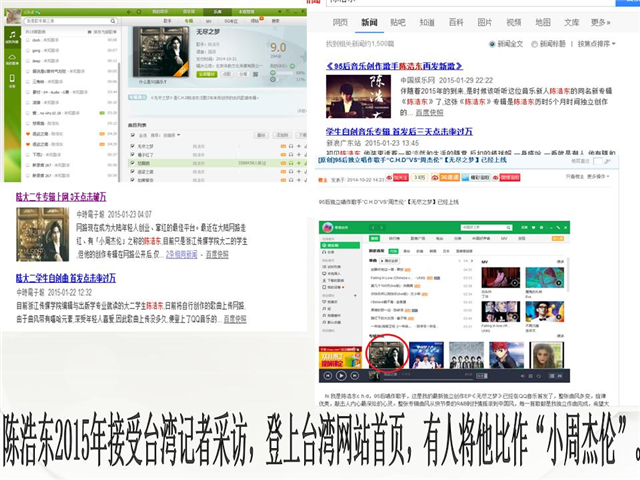640x480 pixels.
Task: Click the refresh icon in the music player title bar
Action: pos(139,12)
